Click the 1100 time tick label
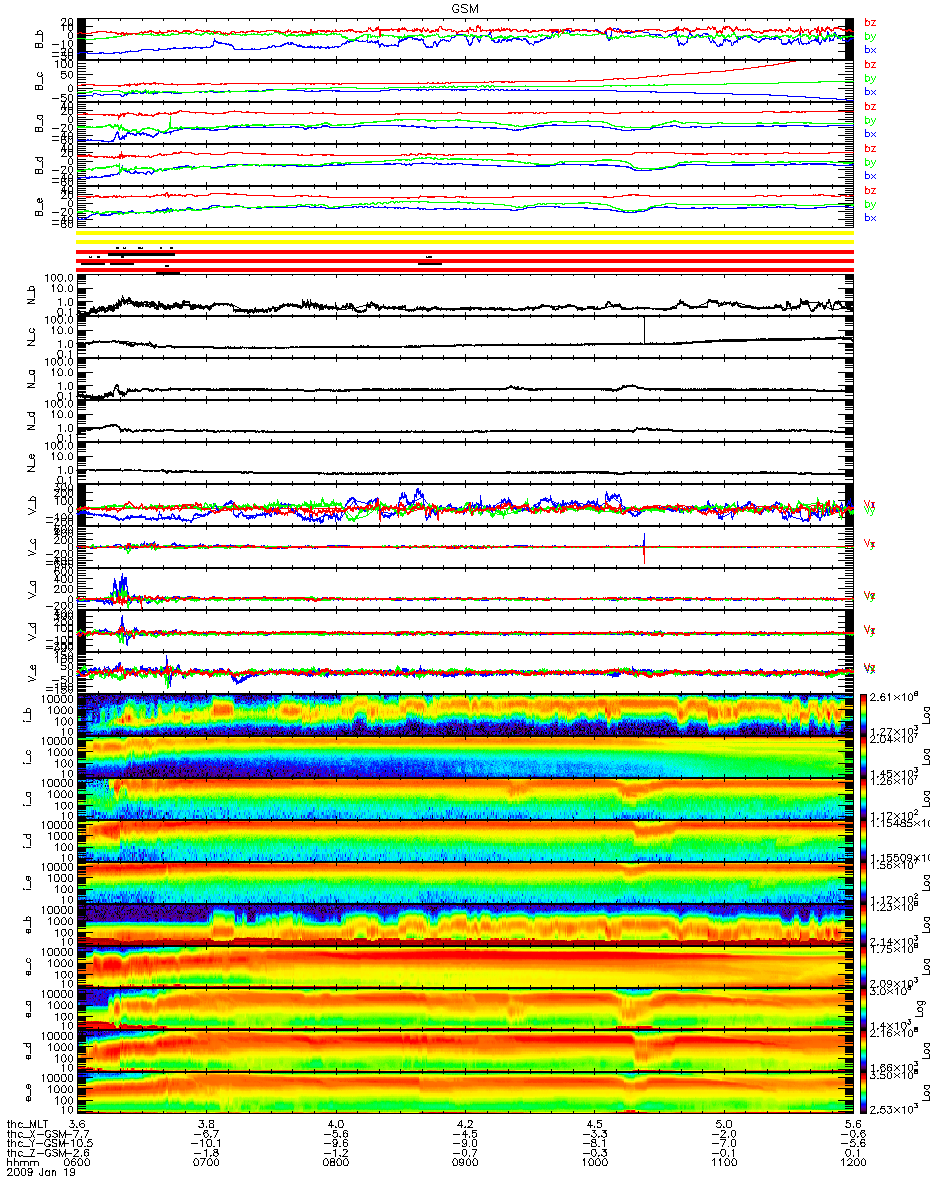 [723, 1163]
